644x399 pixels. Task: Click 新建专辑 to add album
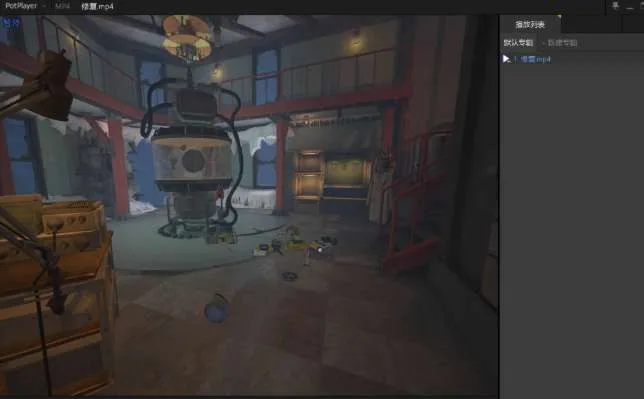[562, 43]
